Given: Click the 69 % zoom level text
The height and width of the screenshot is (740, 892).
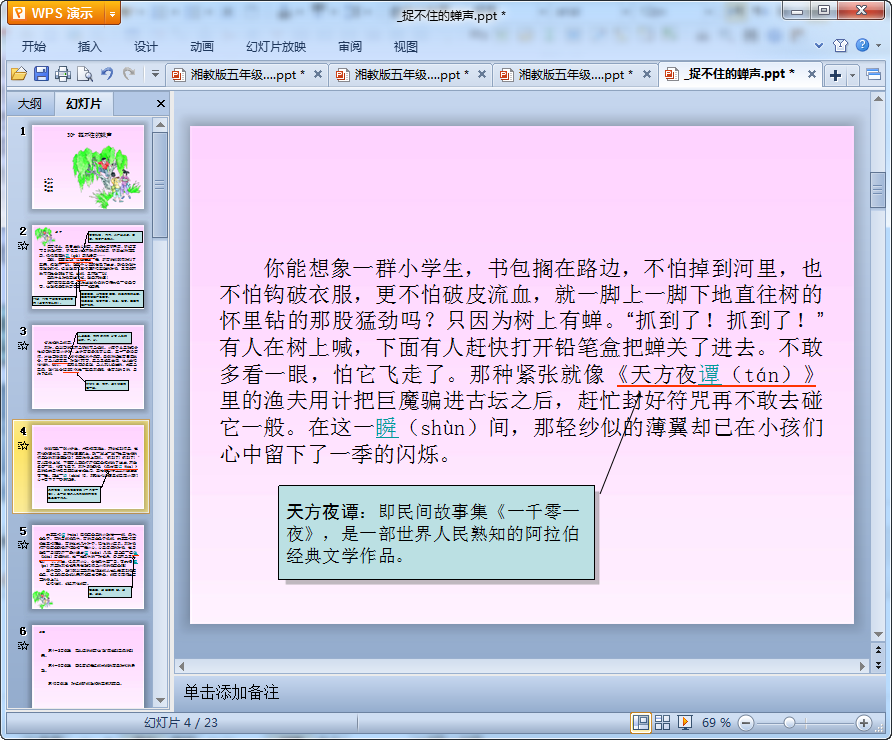Looking at the screenshot, I should 716,723.
